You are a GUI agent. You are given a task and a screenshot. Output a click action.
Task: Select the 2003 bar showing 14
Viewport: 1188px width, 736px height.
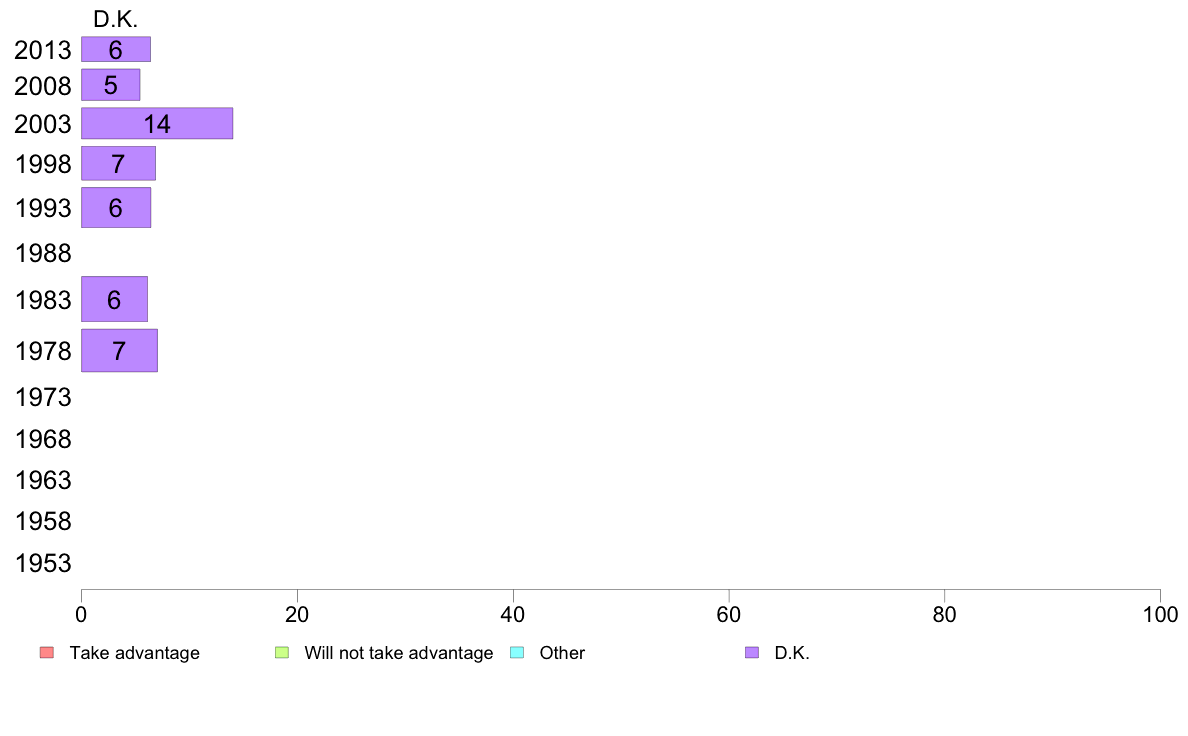tap(157, 124)
